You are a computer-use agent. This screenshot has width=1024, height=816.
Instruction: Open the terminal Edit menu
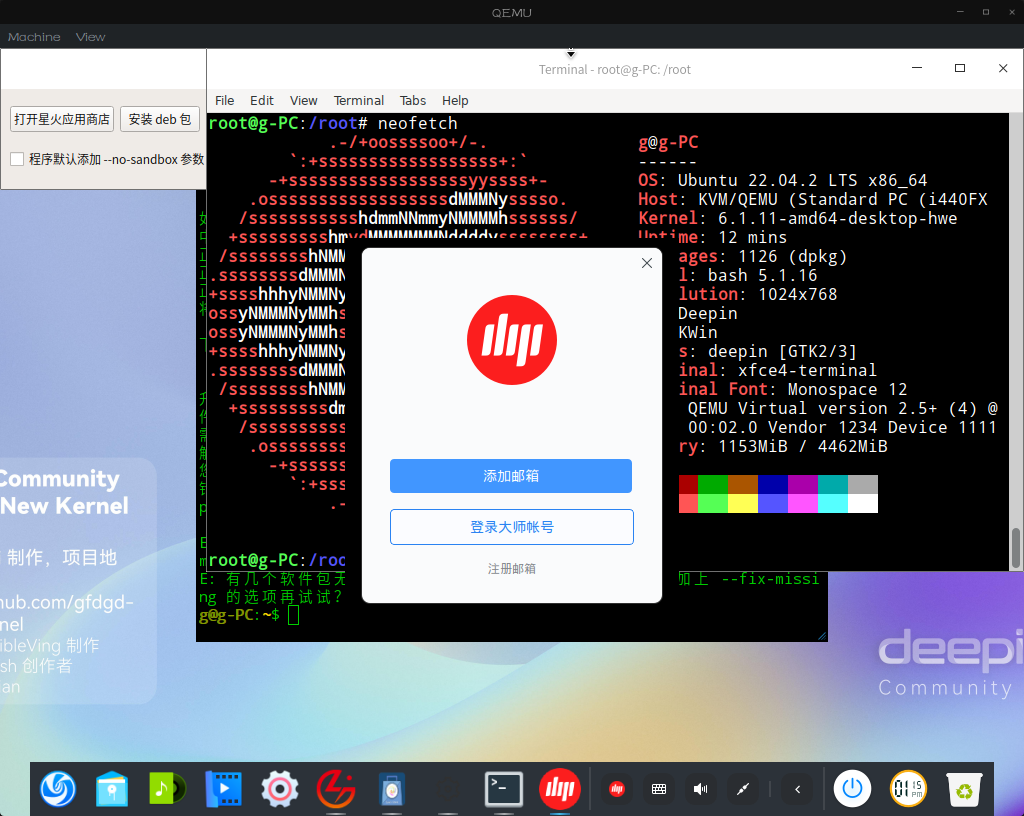click(x=262, y=101)
